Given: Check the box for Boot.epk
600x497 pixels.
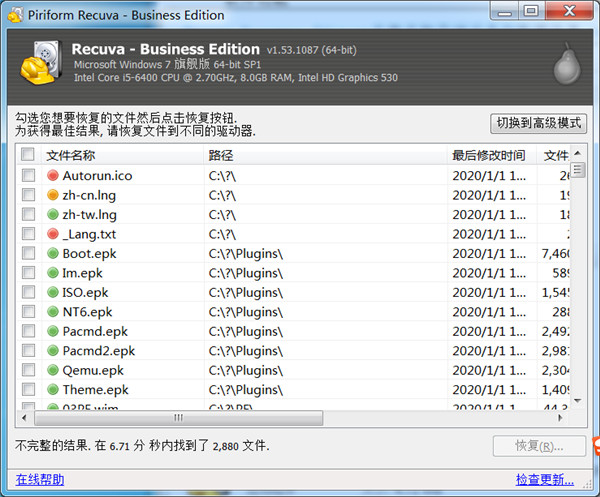Looking at the screenshot, I should (28, 253).
